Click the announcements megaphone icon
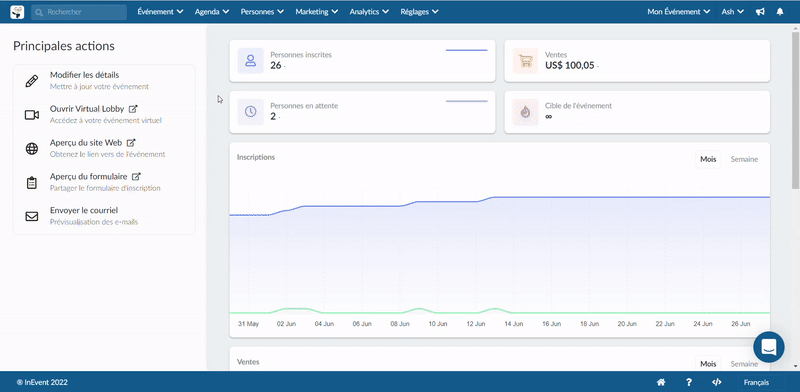800x392 pixels. [760, 12]
